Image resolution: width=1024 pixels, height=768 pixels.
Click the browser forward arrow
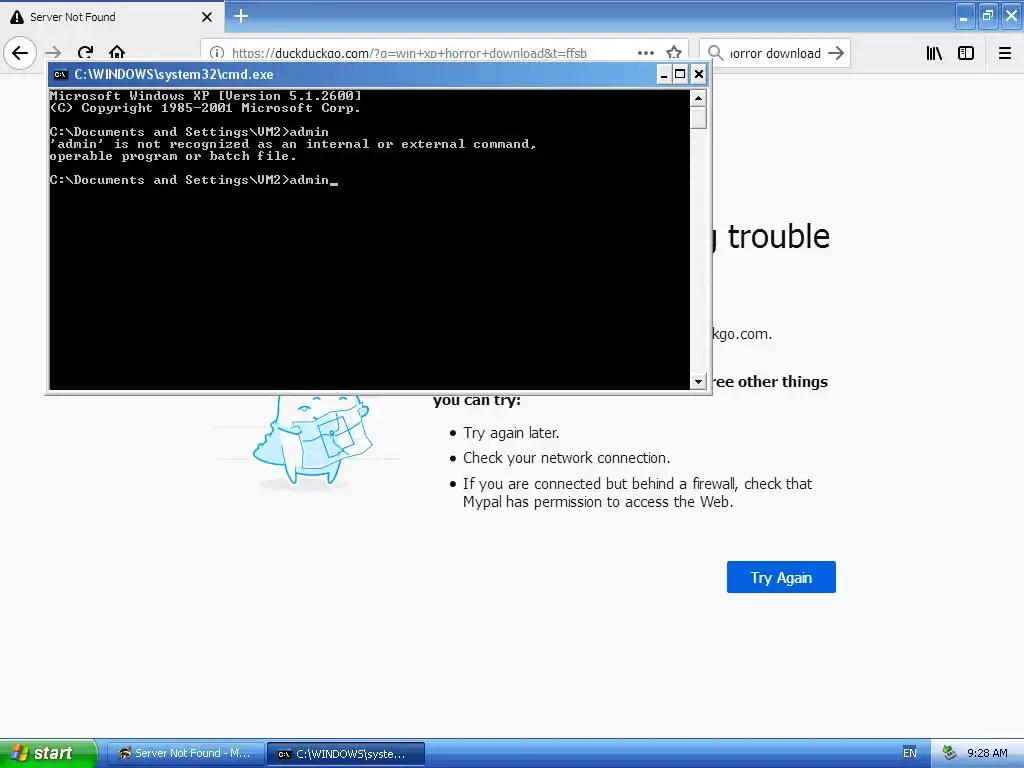tap(54, 53)
